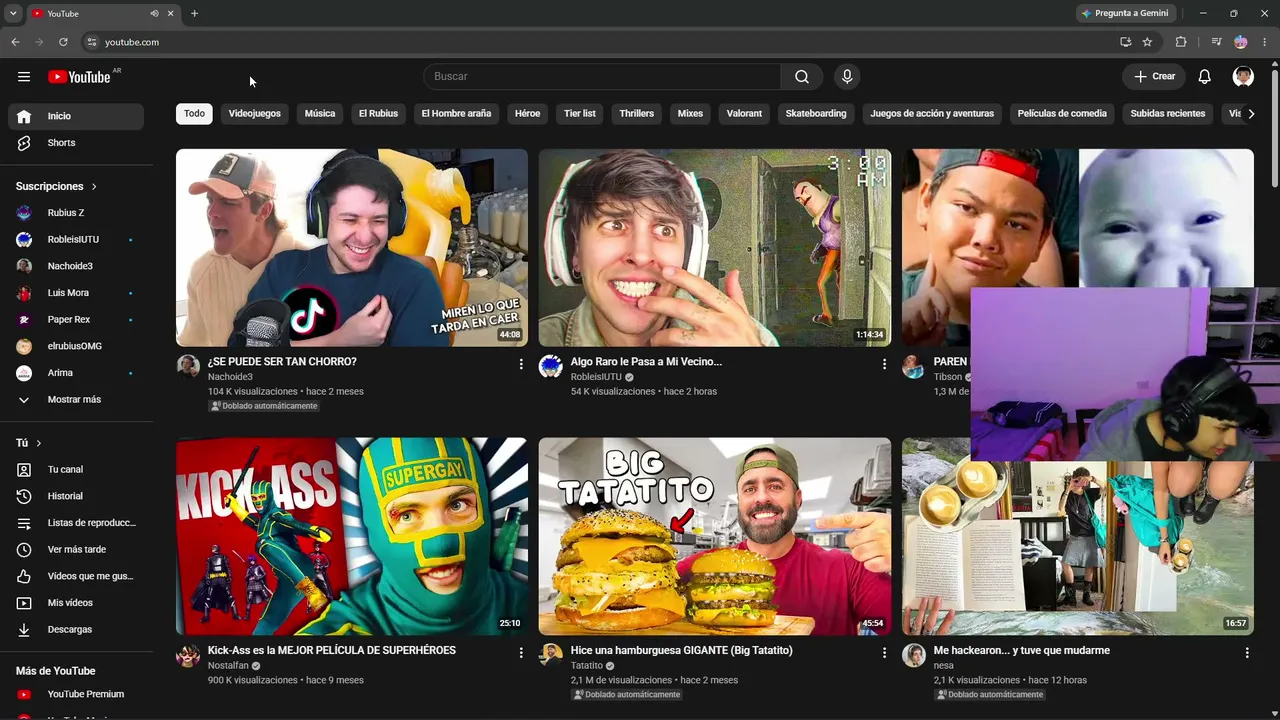Play the ¿SE PUEDE SER TAN CHORRO? thumbnail

(352, 248)
